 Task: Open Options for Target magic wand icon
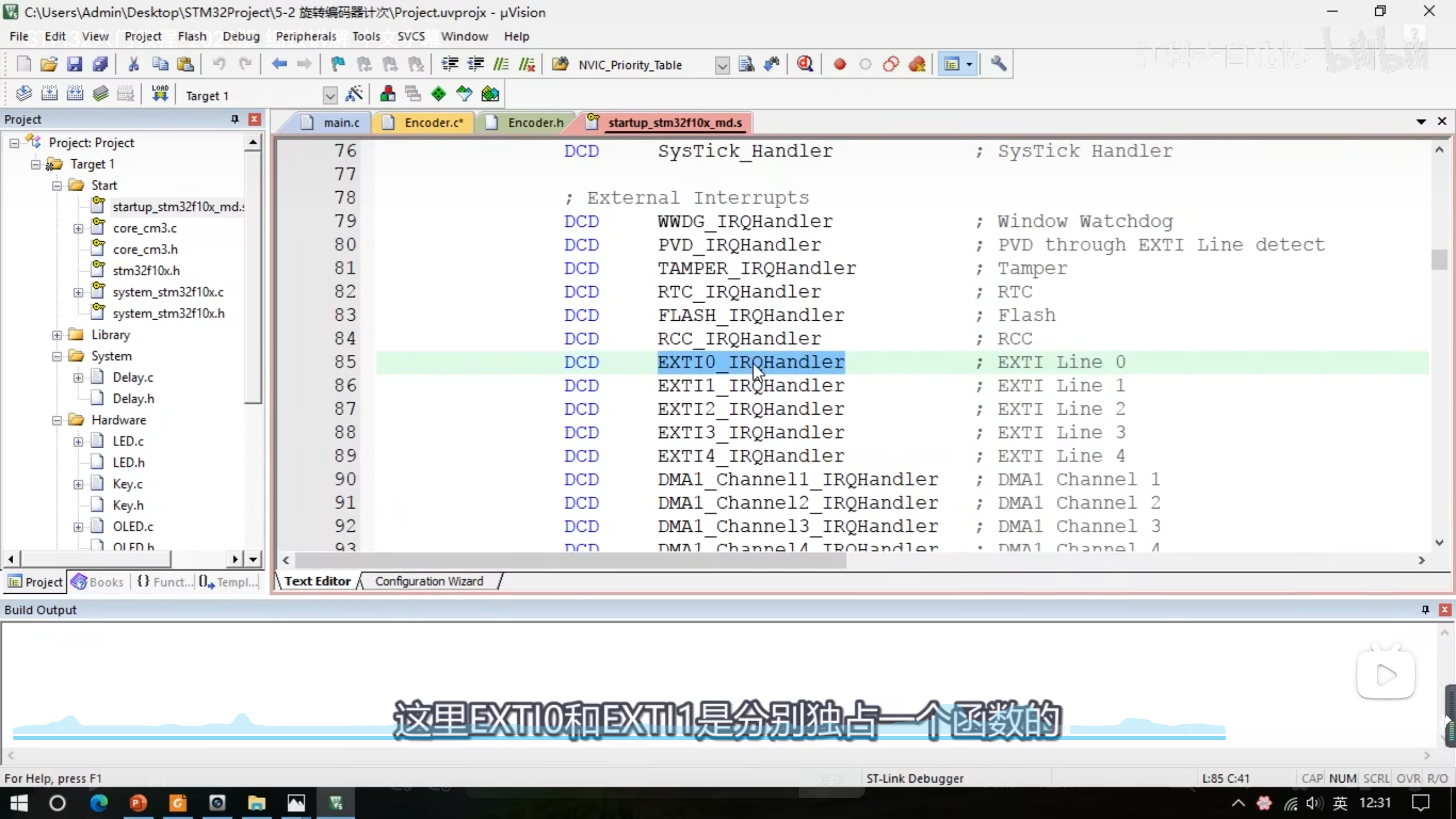[x=354, y=94]
